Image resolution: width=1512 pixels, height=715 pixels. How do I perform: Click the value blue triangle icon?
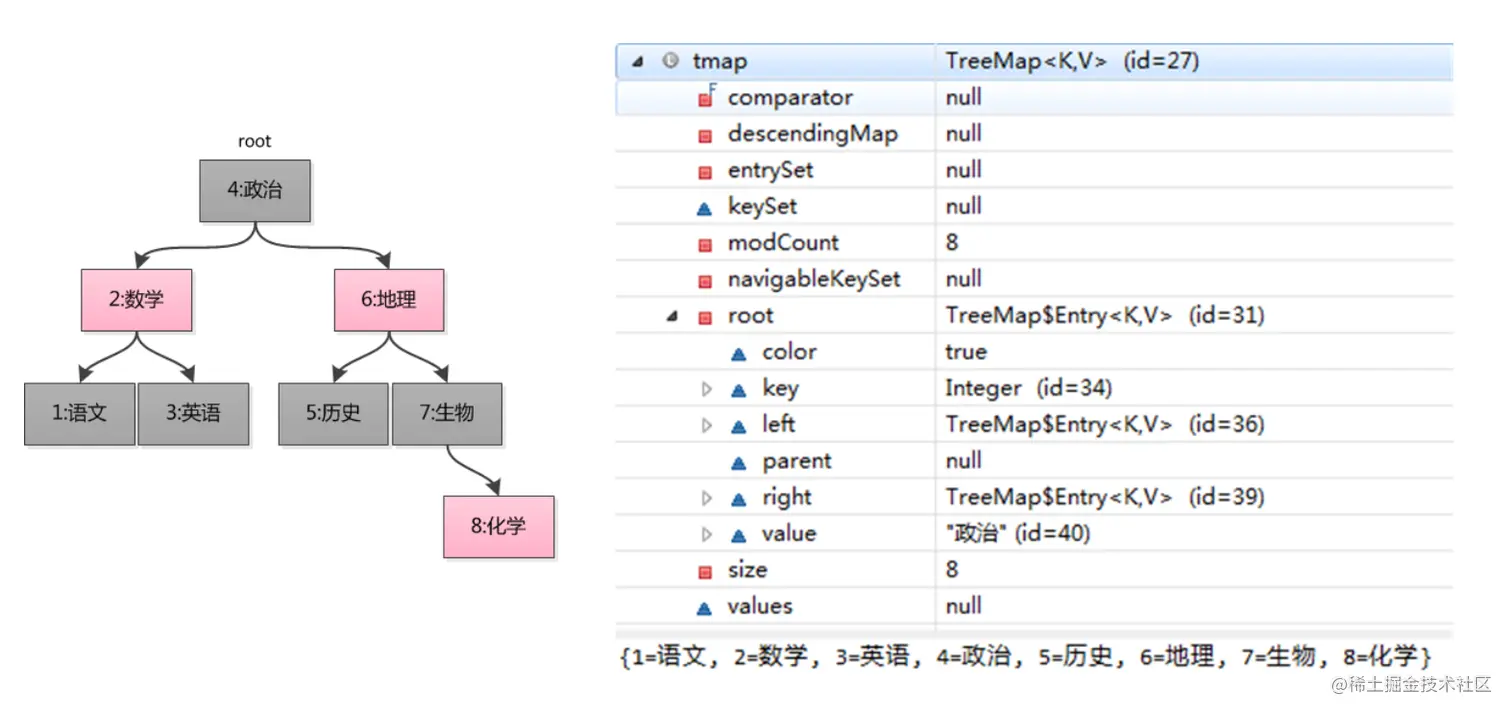(x=739, y=535)
